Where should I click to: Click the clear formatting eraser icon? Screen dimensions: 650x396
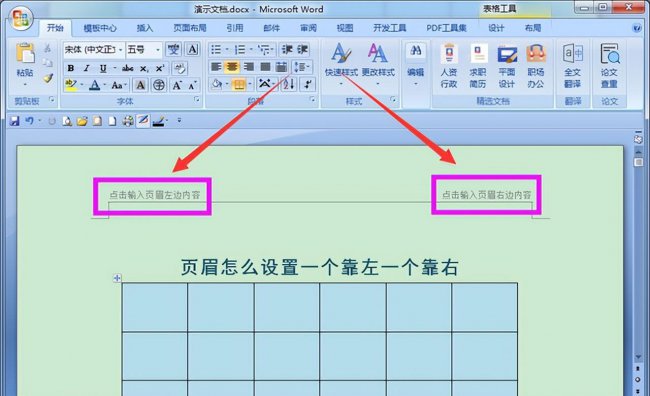pyautogui.click(x=179, y=68)
